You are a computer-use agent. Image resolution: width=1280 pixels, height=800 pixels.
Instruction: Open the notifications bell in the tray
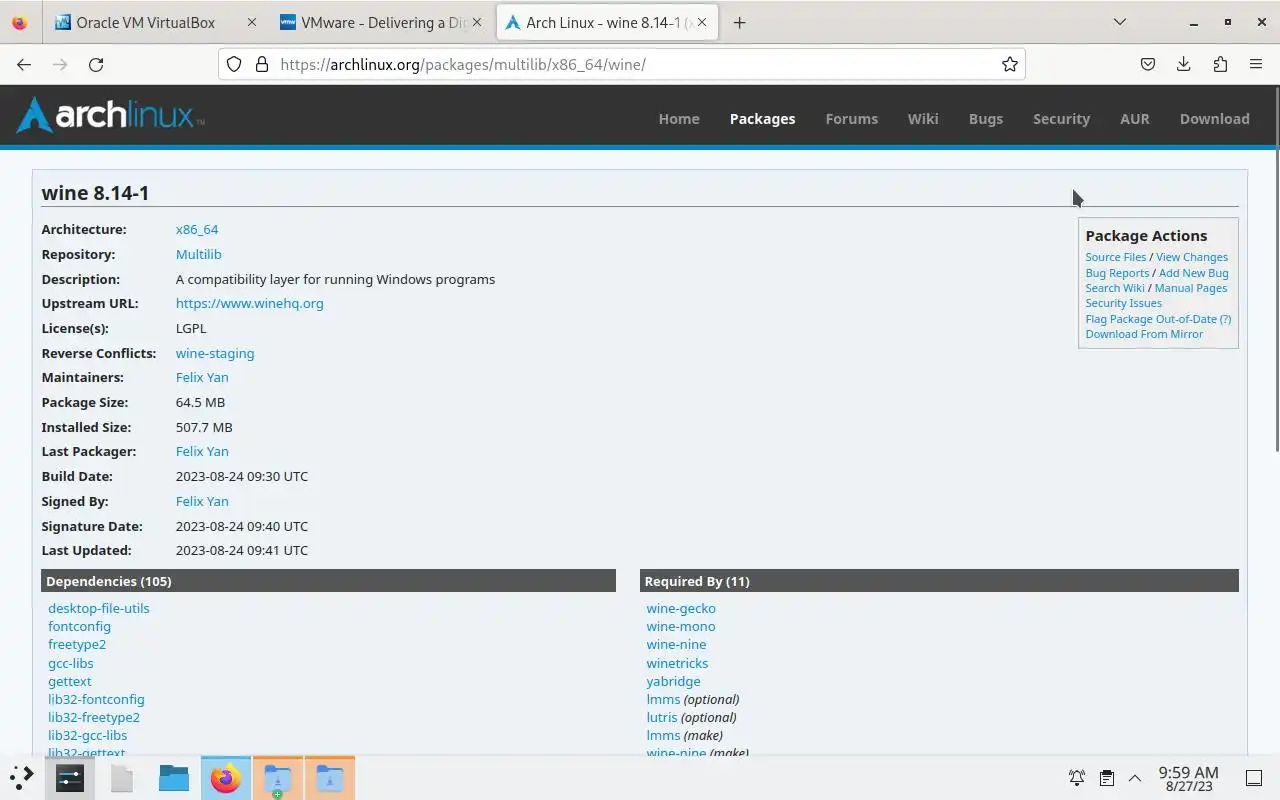tap(1077, 778)
